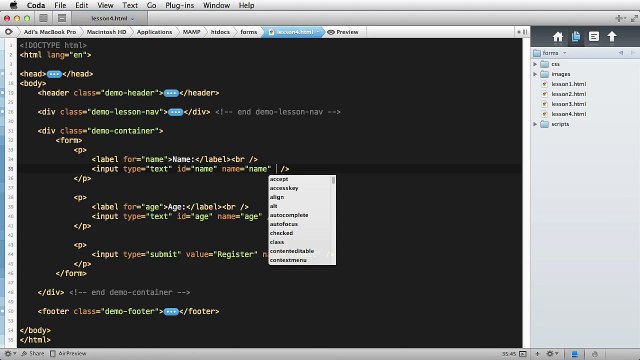Image resolution: width=640 pixels, height=360 pixels.
Task: Choose autofocus from the suggestion list
Action: (x=300, y=224)
